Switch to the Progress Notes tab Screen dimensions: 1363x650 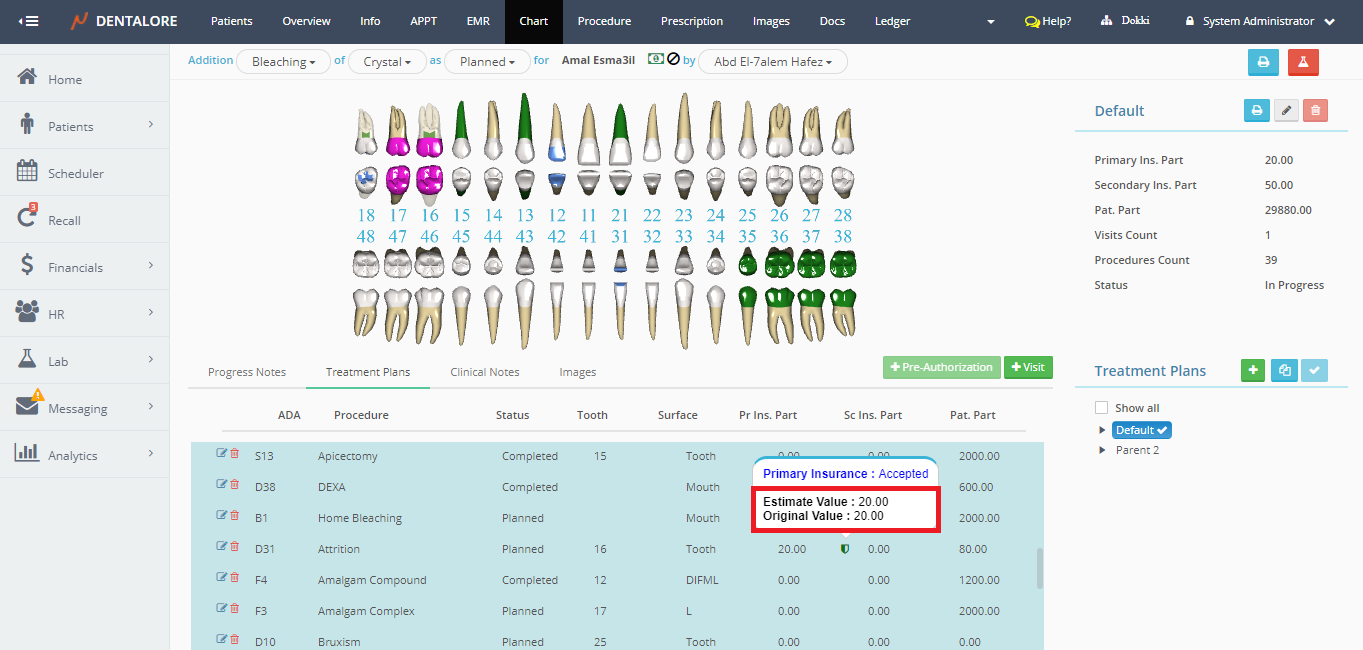247,372
